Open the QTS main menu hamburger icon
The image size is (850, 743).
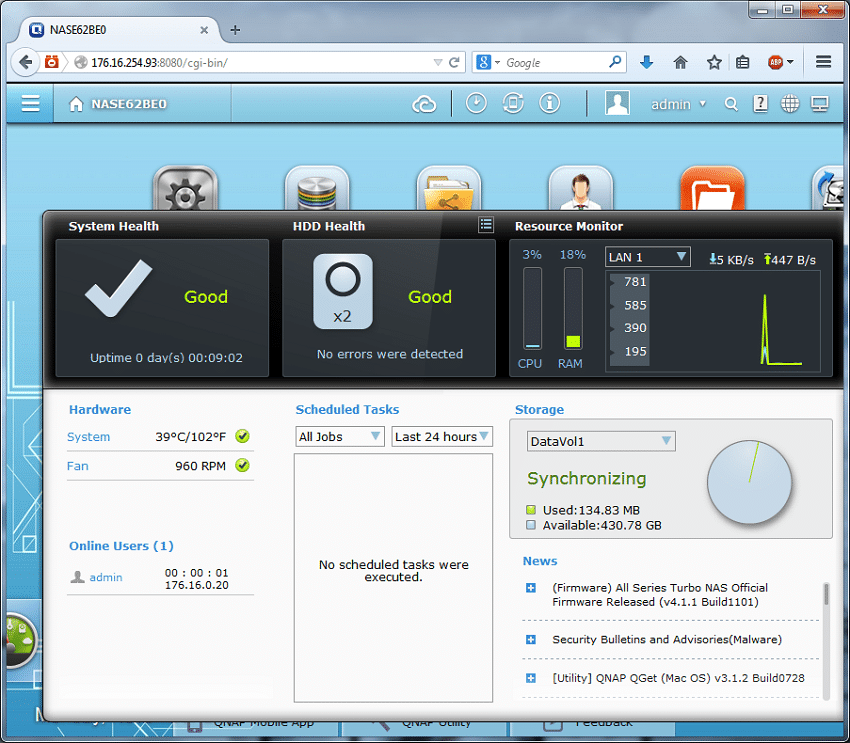[x=30, y=104]
